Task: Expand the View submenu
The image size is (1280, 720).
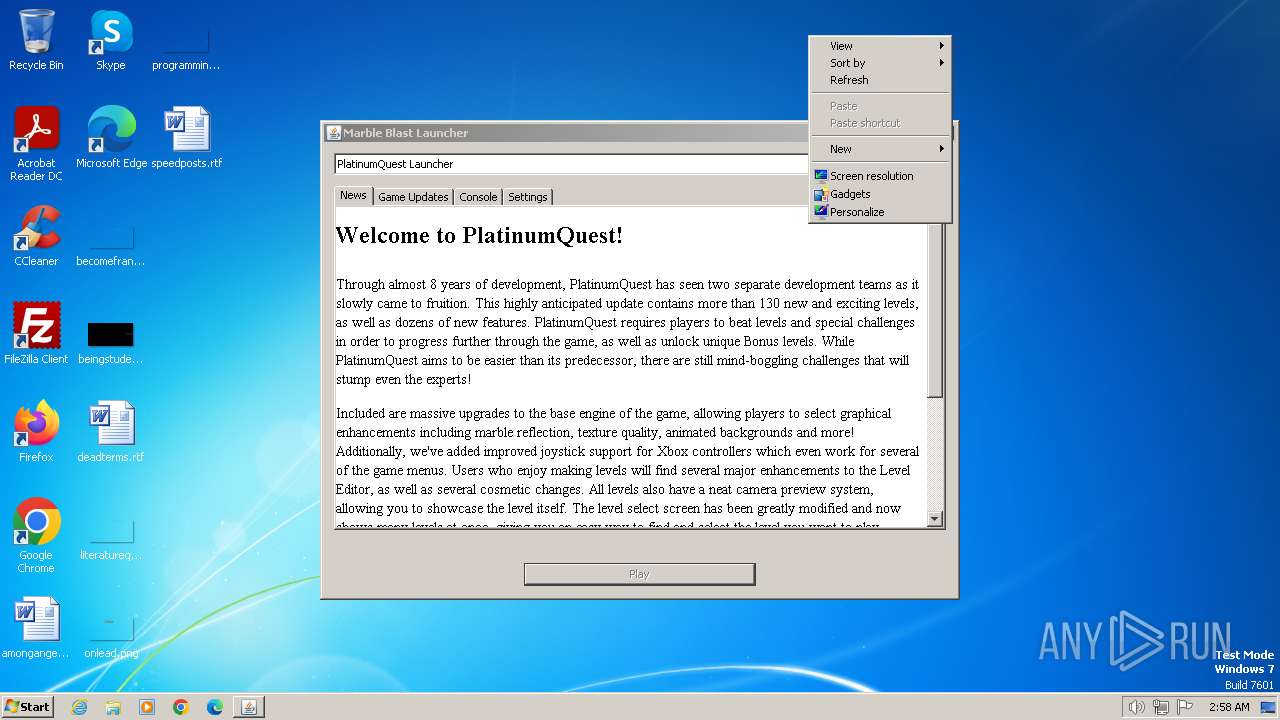Action: pyautogui.click(x=880, y=46)
